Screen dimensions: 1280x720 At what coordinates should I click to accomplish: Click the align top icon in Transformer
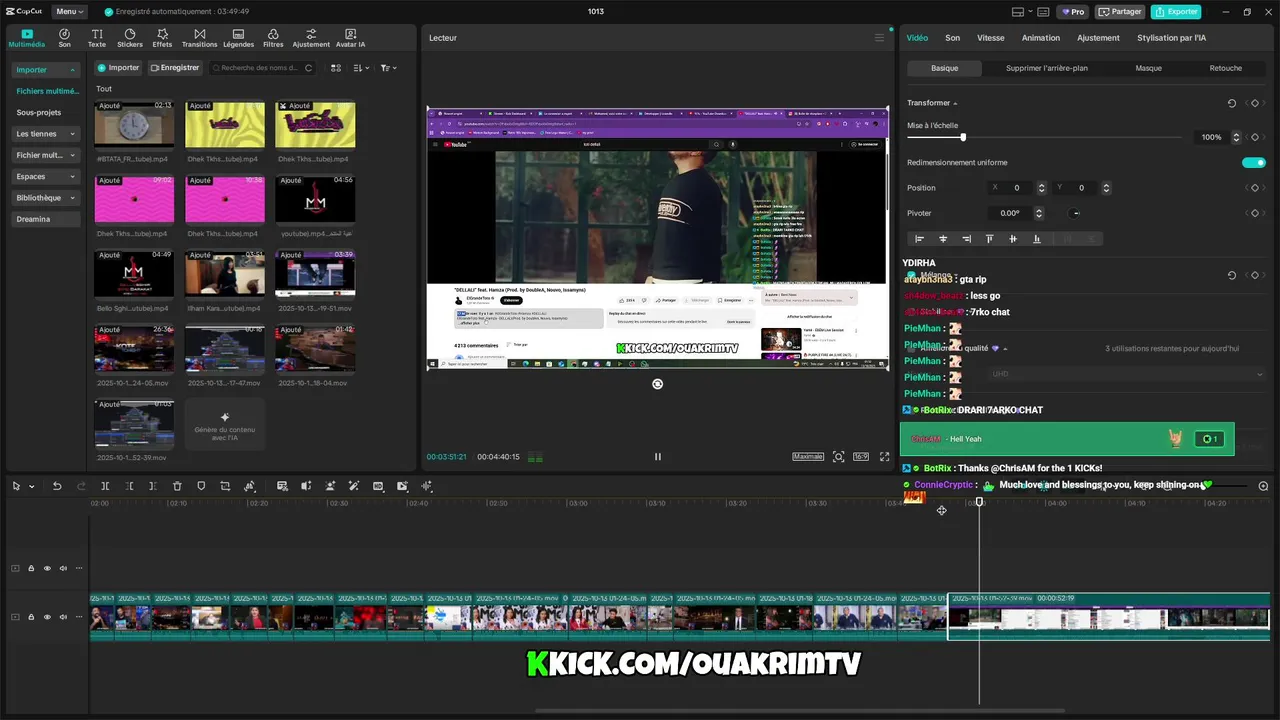pyautogui.click(x=990, y=239)
